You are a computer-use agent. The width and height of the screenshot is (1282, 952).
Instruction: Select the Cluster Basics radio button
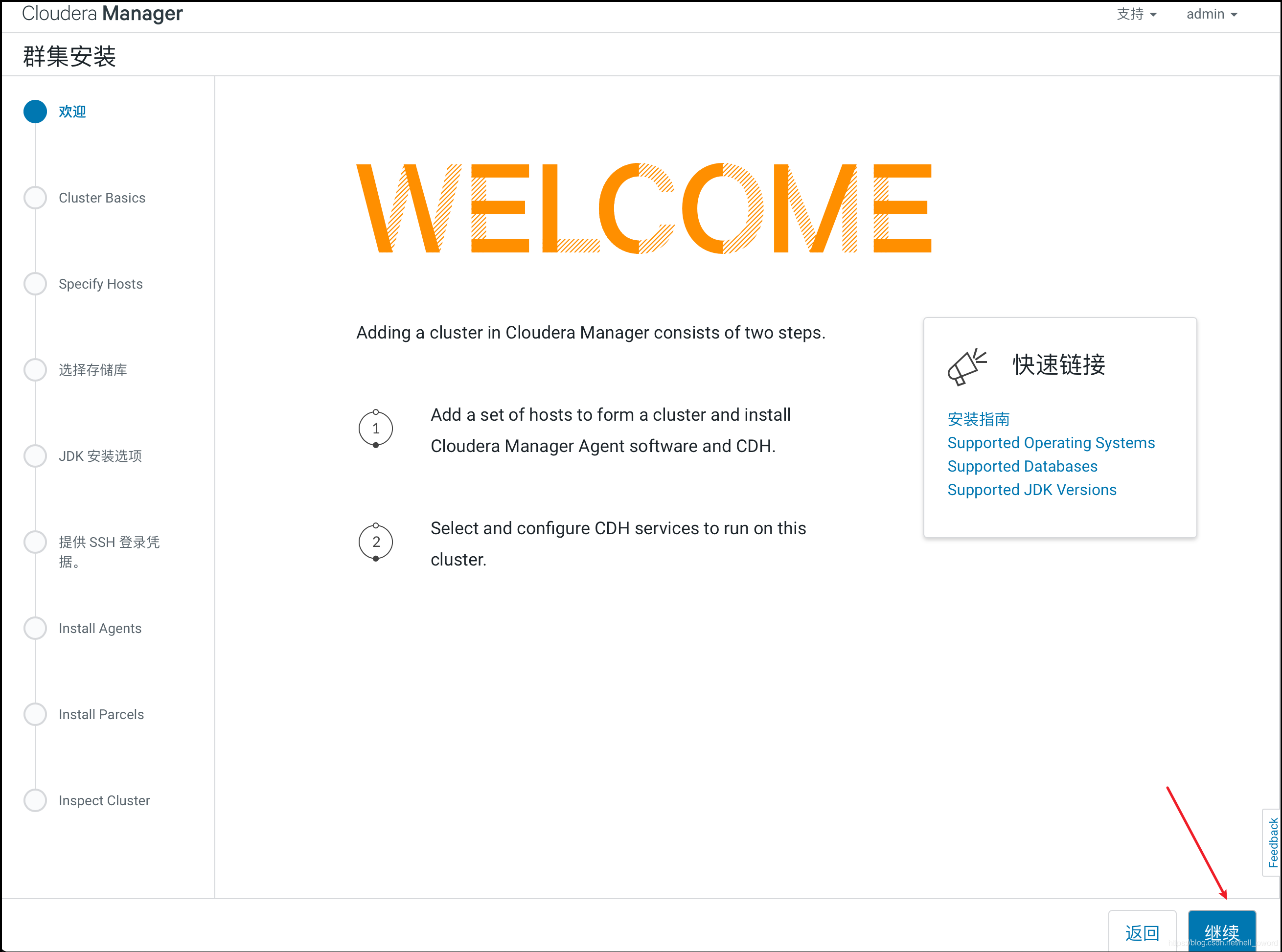(35, 197)
